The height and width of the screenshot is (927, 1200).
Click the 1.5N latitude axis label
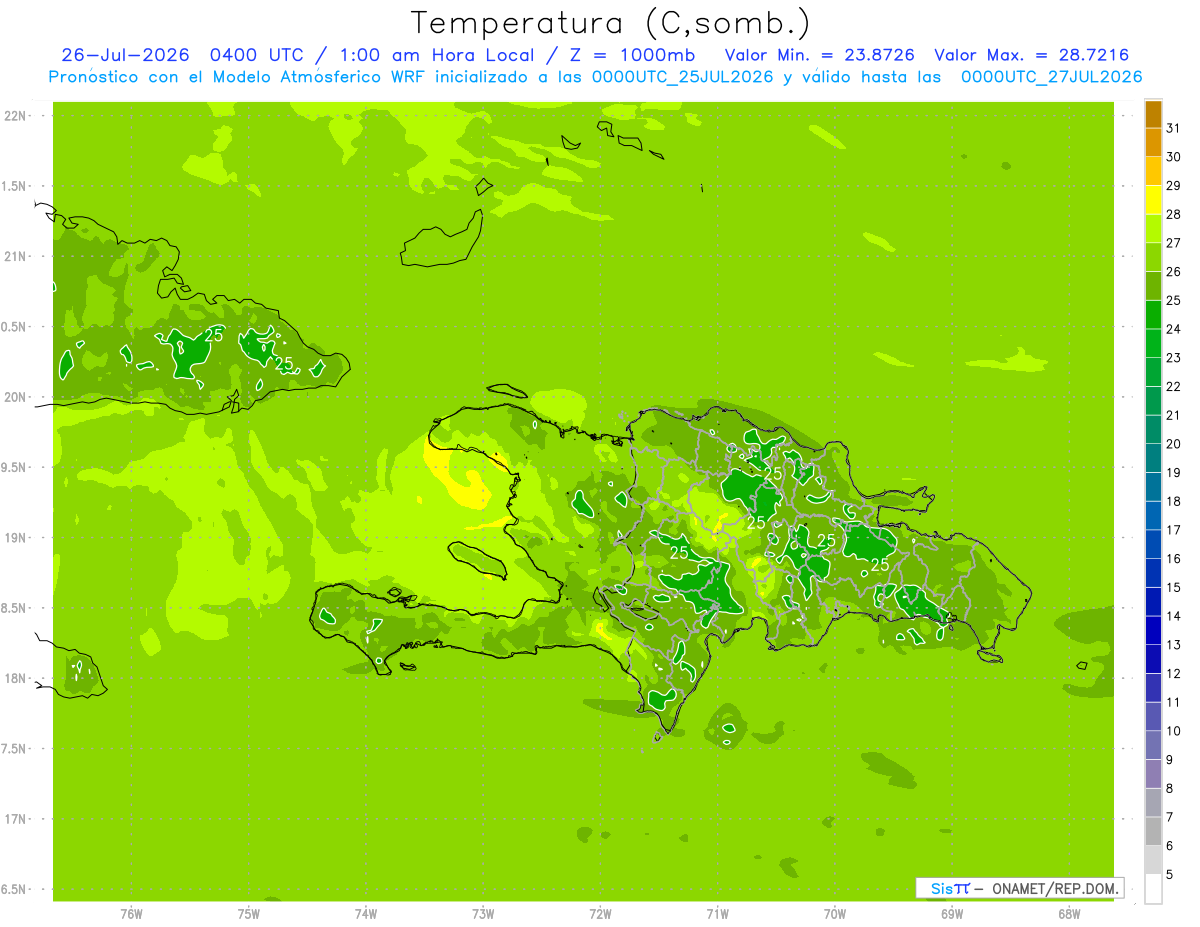tap(14, 186)
